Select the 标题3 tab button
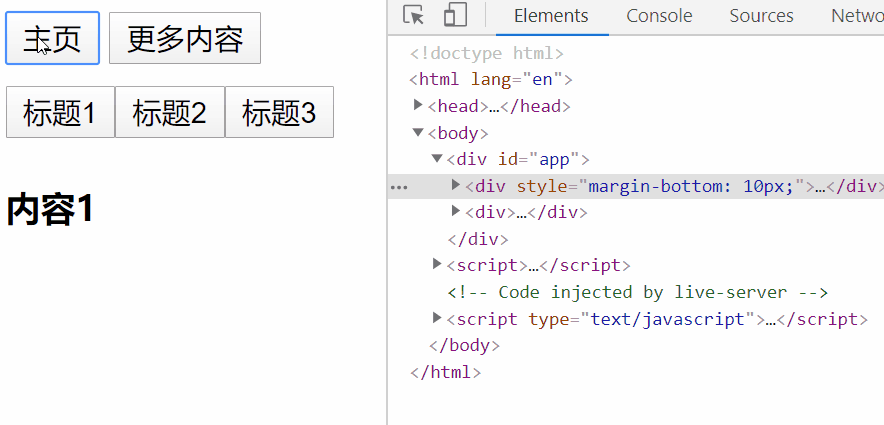 pyautogui.click(x=279, y=112)
